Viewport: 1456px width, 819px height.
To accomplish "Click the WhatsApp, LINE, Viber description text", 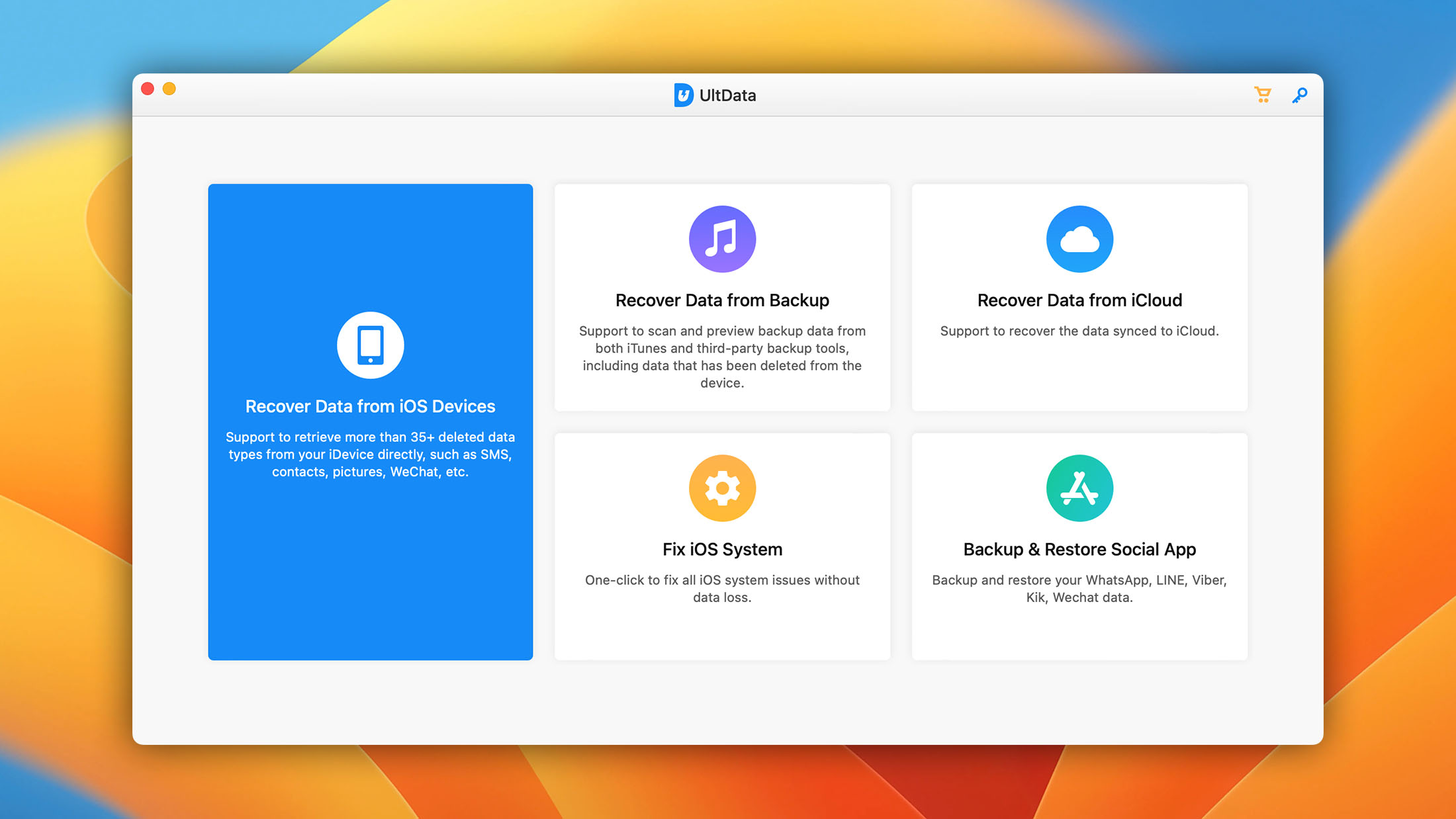I will pyautogui.click(x=1079, y=589).
